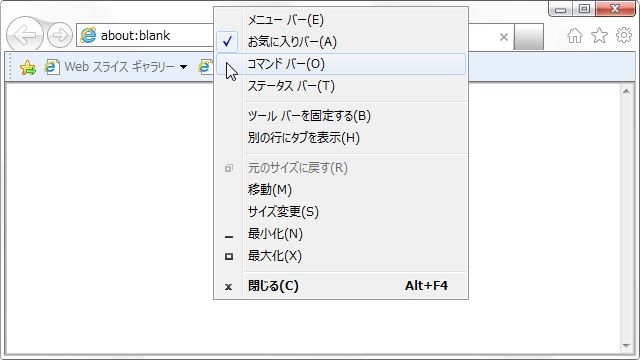Choose 閉じる(C) in the context menu
The height and width of the screenshot is (360, 640).
coord(341,286)
